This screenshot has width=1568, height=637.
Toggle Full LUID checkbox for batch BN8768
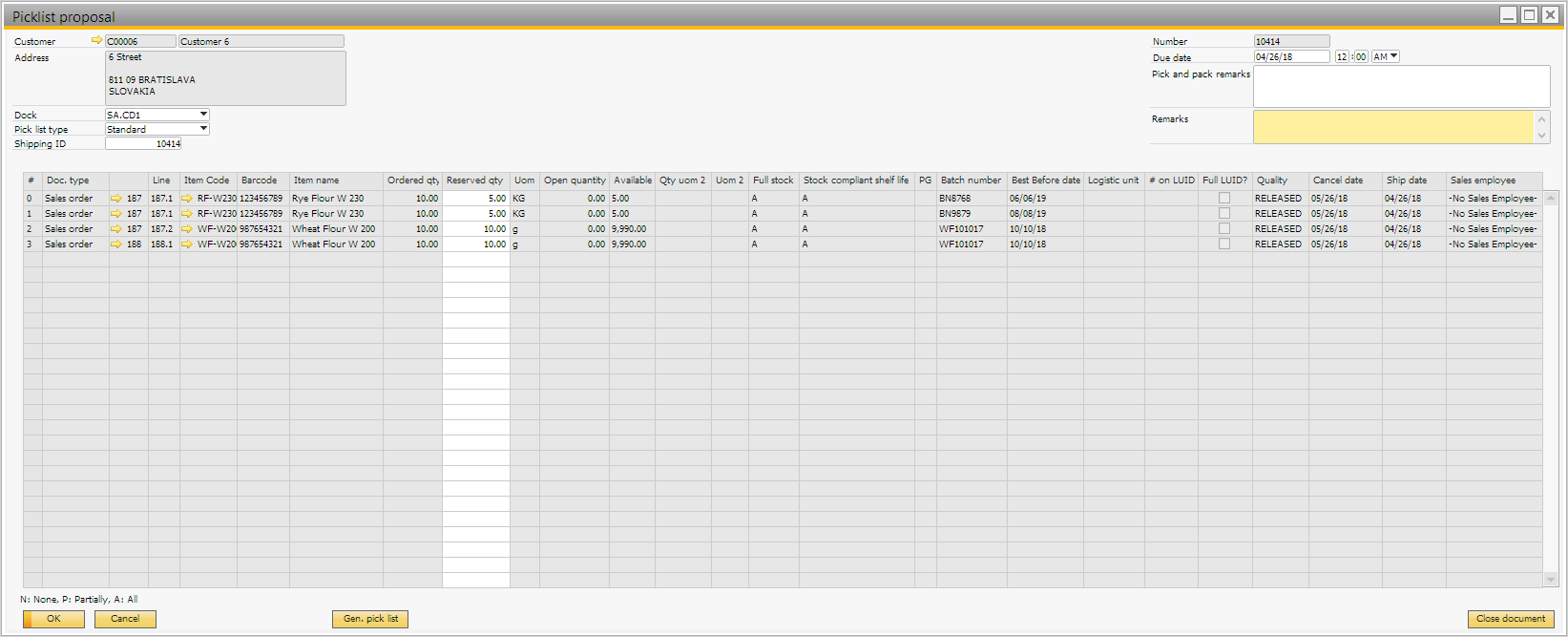point(1224,199)
